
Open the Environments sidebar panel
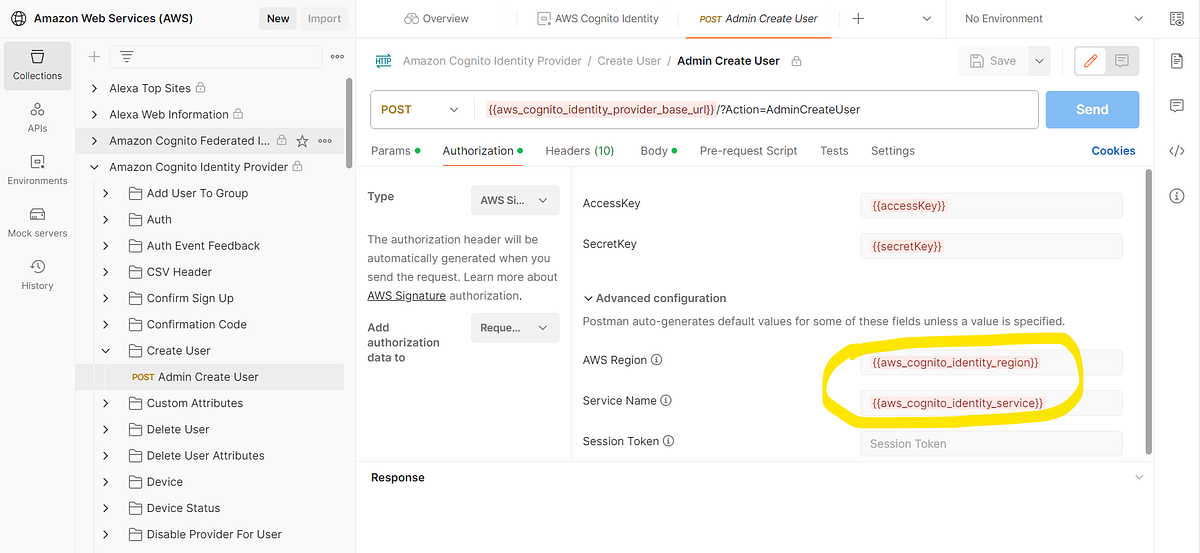click(37, 170)
